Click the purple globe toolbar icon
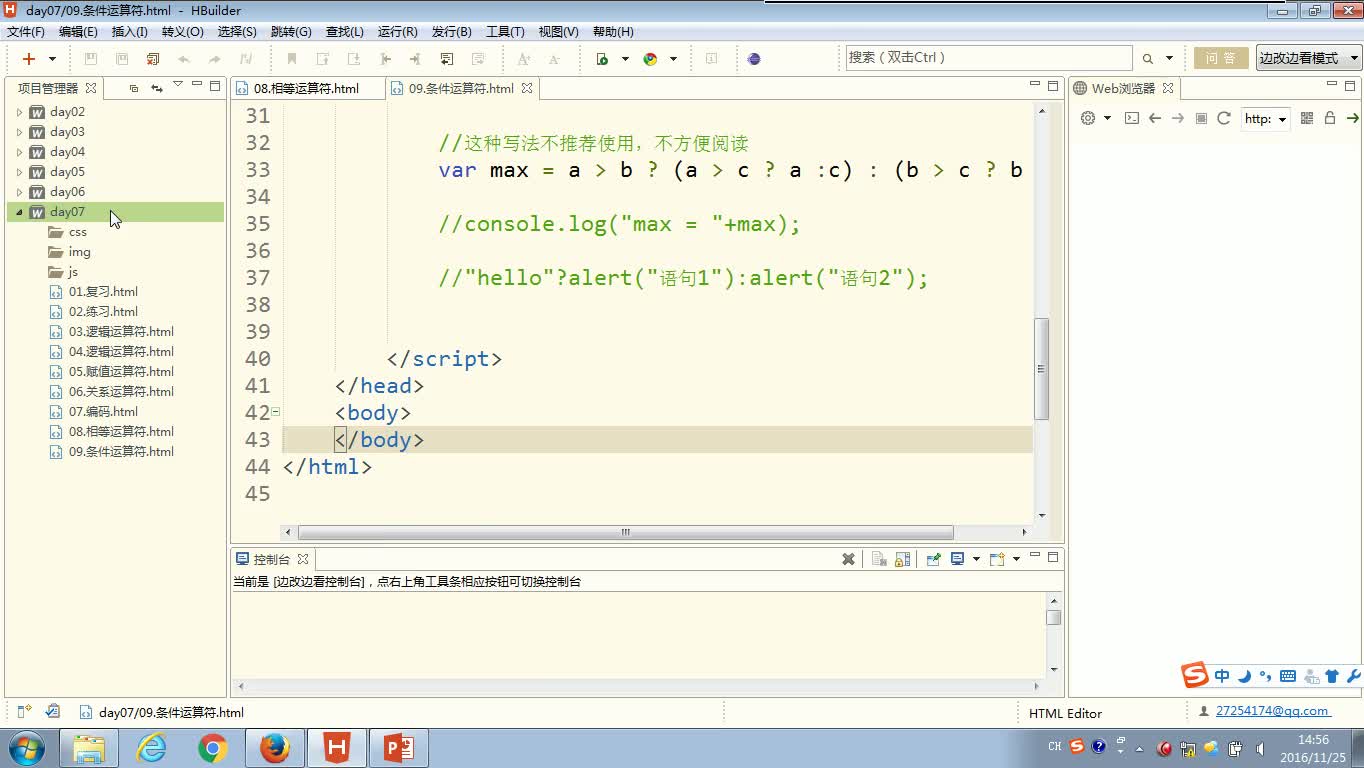Image resolution: width=1364 pixels, height=768 pixels. pos(754,59)
